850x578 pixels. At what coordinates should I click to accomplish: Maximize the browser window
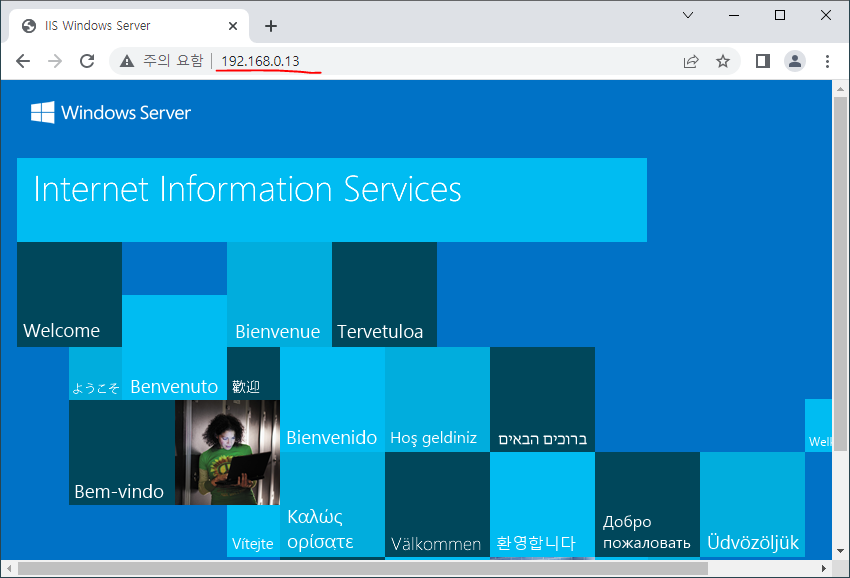[780, 15]
